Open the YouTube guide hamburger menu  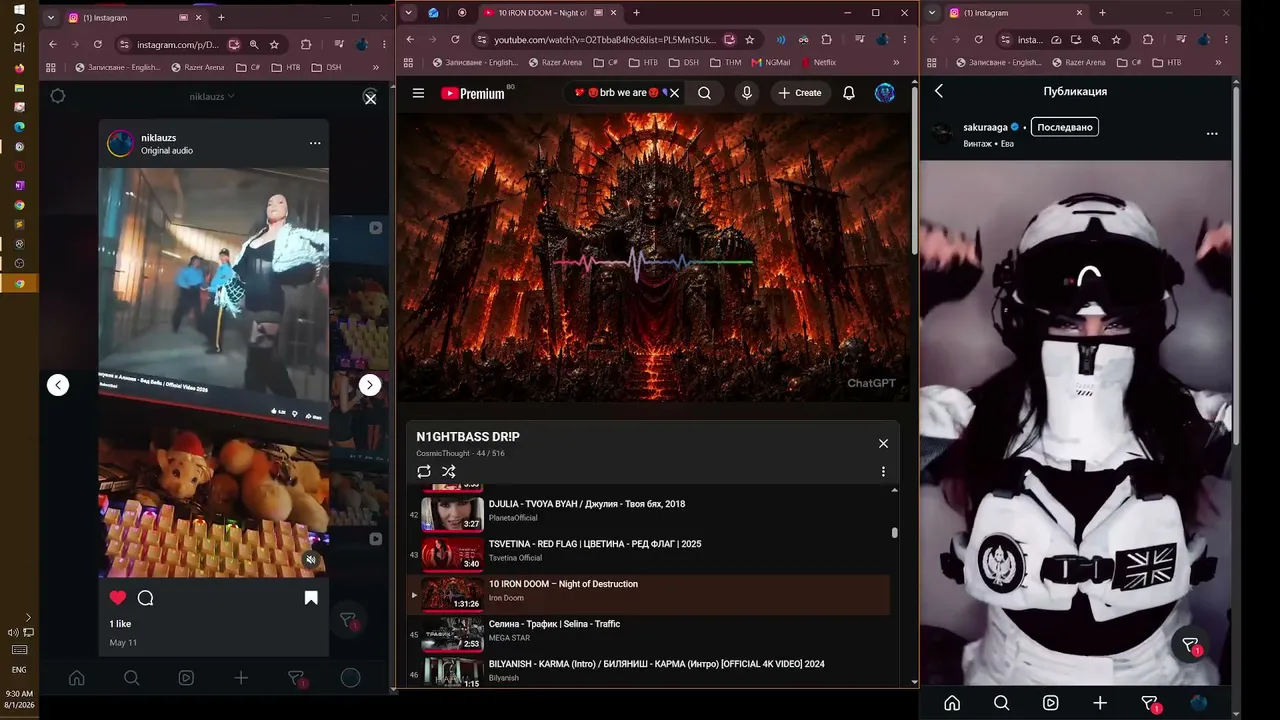click(418, 93)
